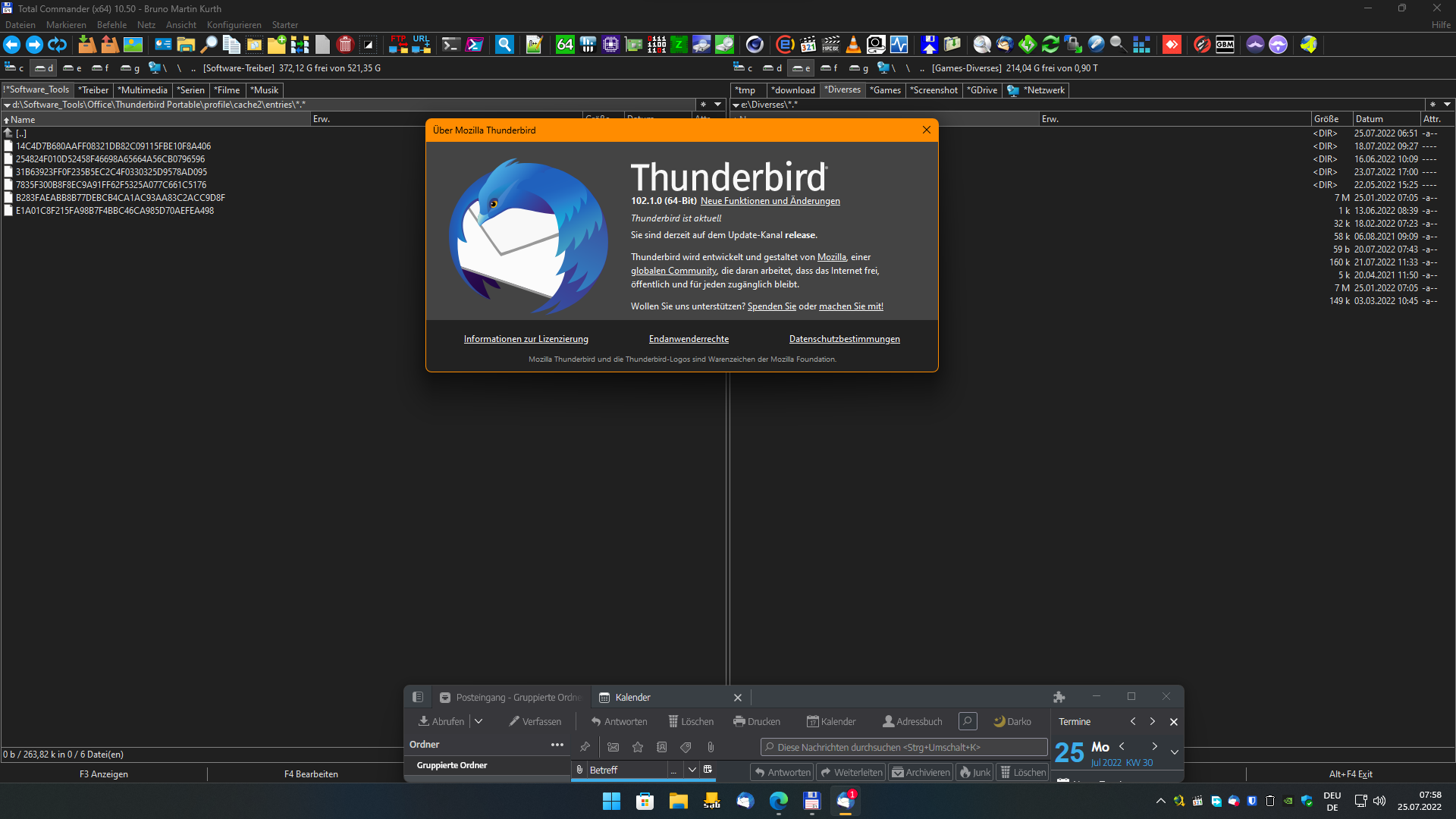
Task: Open the Windows Start button
Action: click(611, 801)
